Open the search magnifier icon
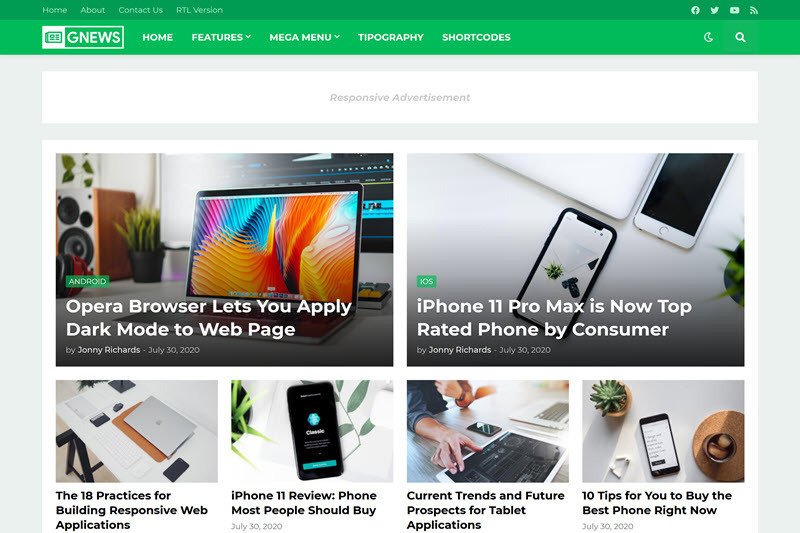 tap(740, 37)
